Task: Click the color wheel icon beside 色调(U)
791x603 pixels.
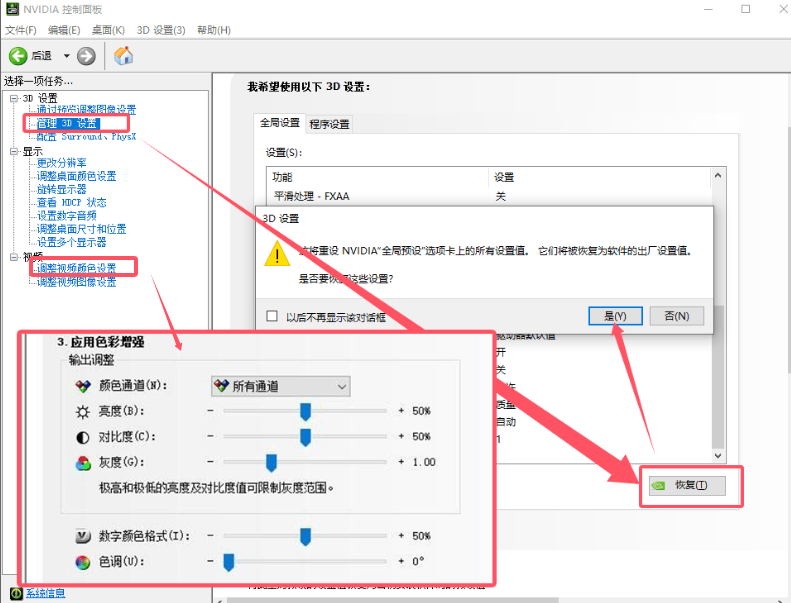Action: pyautogui.click(x=83, y=563)
